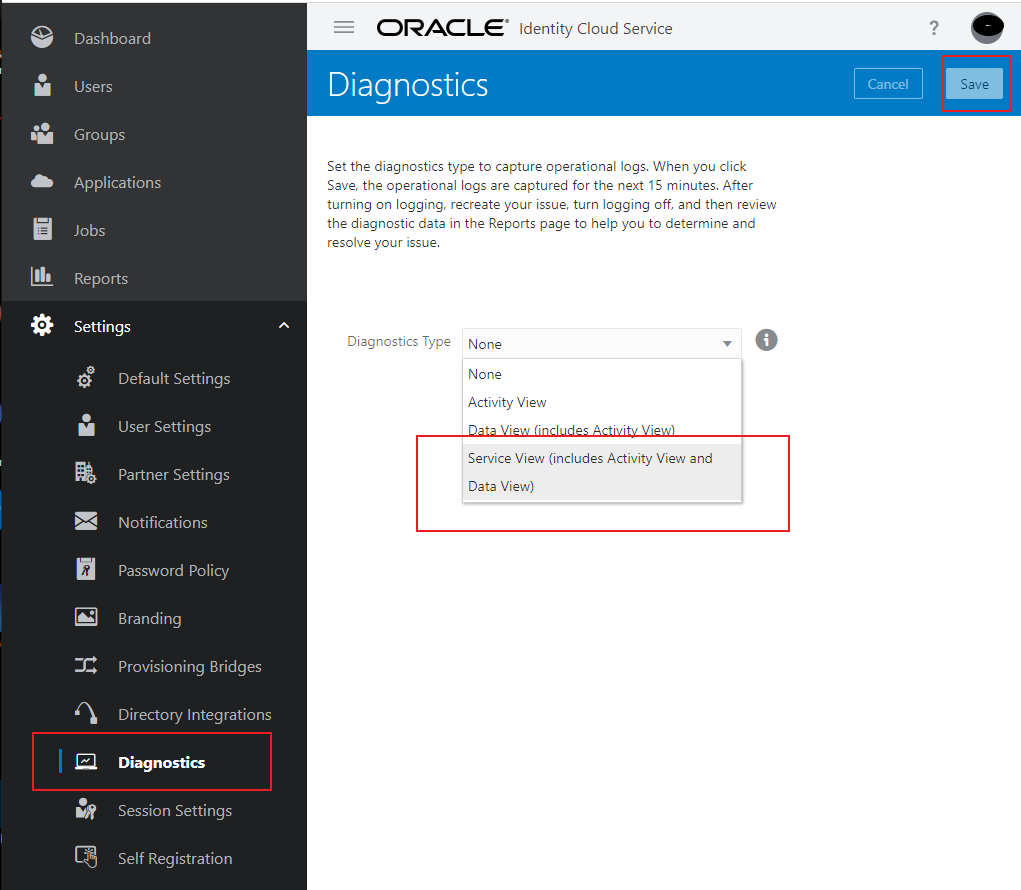Click the Settings gear icon
1021x890 pixels.
[42, 325]
